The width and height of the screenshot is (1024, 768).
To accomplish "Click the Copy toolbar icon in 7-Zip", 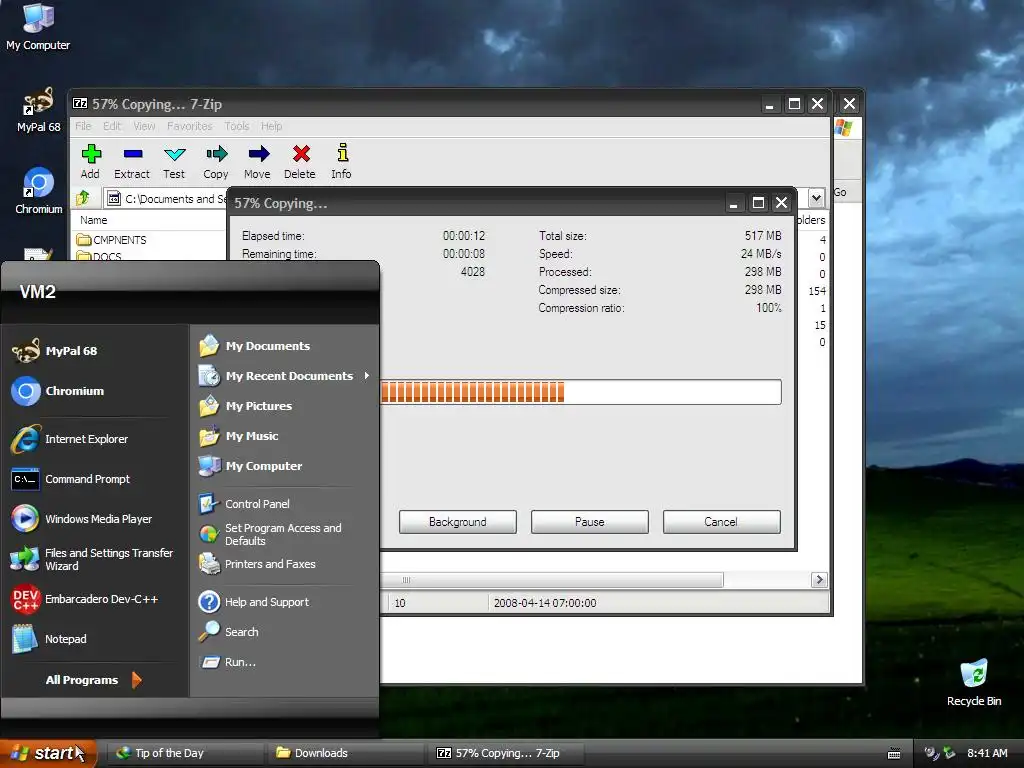I will [x=216, y=161].
